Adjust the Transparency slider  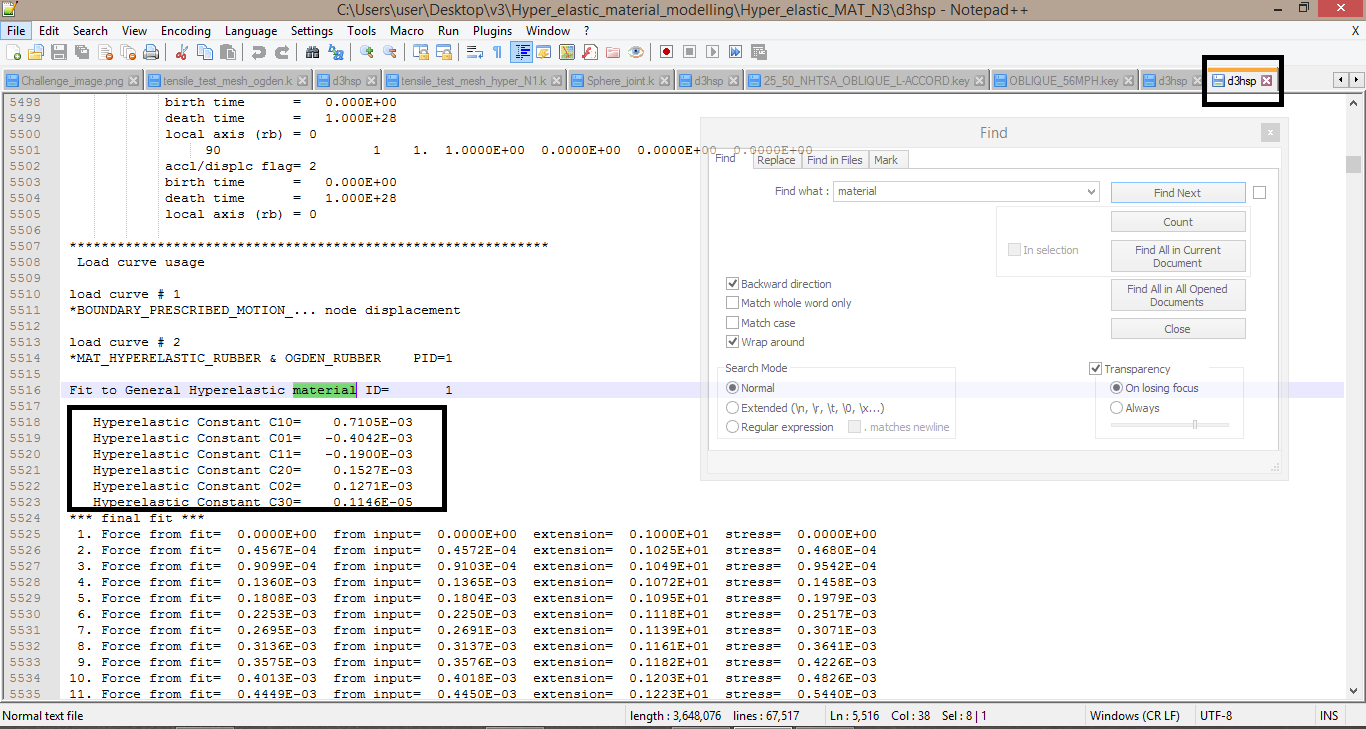point(1194,425)
